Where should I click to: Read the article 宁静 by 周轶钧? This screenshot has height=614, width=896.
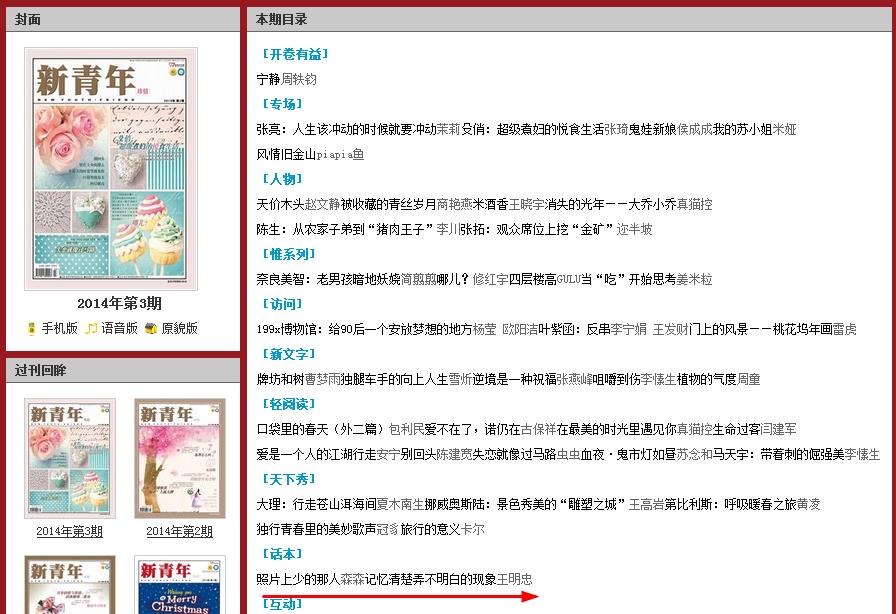point(269,79)
